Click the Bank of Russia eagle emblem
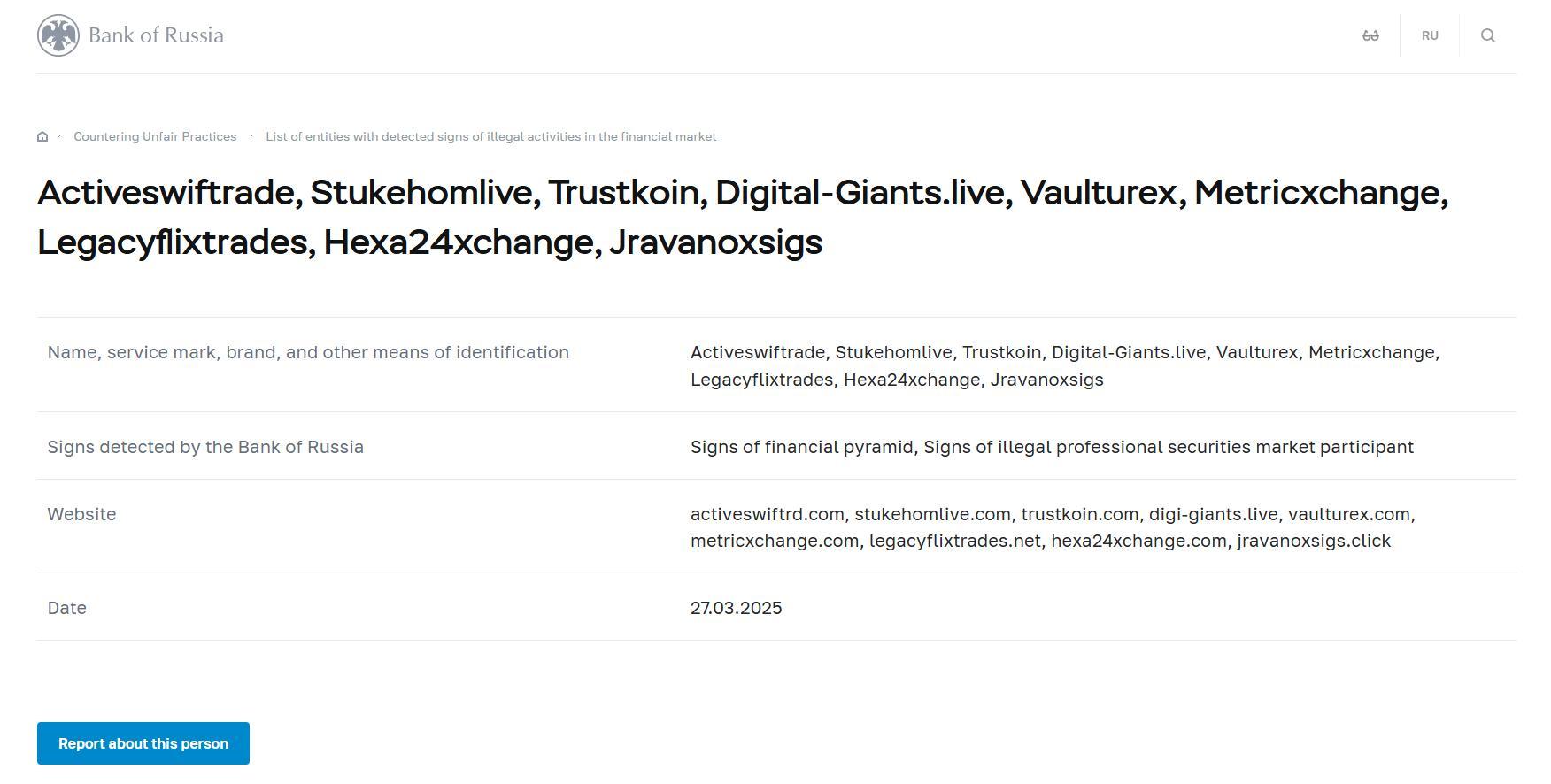1551x784 pixels. point(58,35)
